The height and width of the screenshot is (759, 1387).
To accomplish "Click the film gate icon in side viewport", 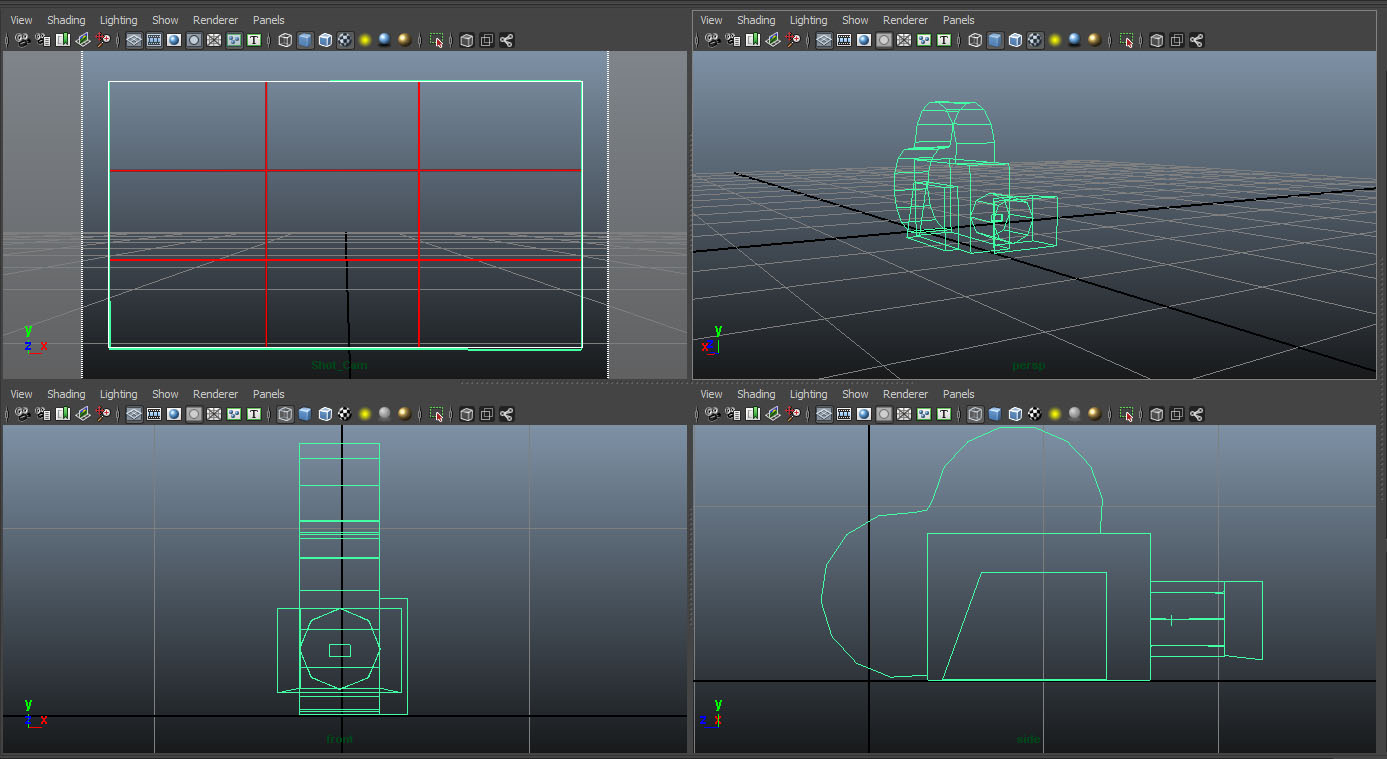I will coord(842,414).
